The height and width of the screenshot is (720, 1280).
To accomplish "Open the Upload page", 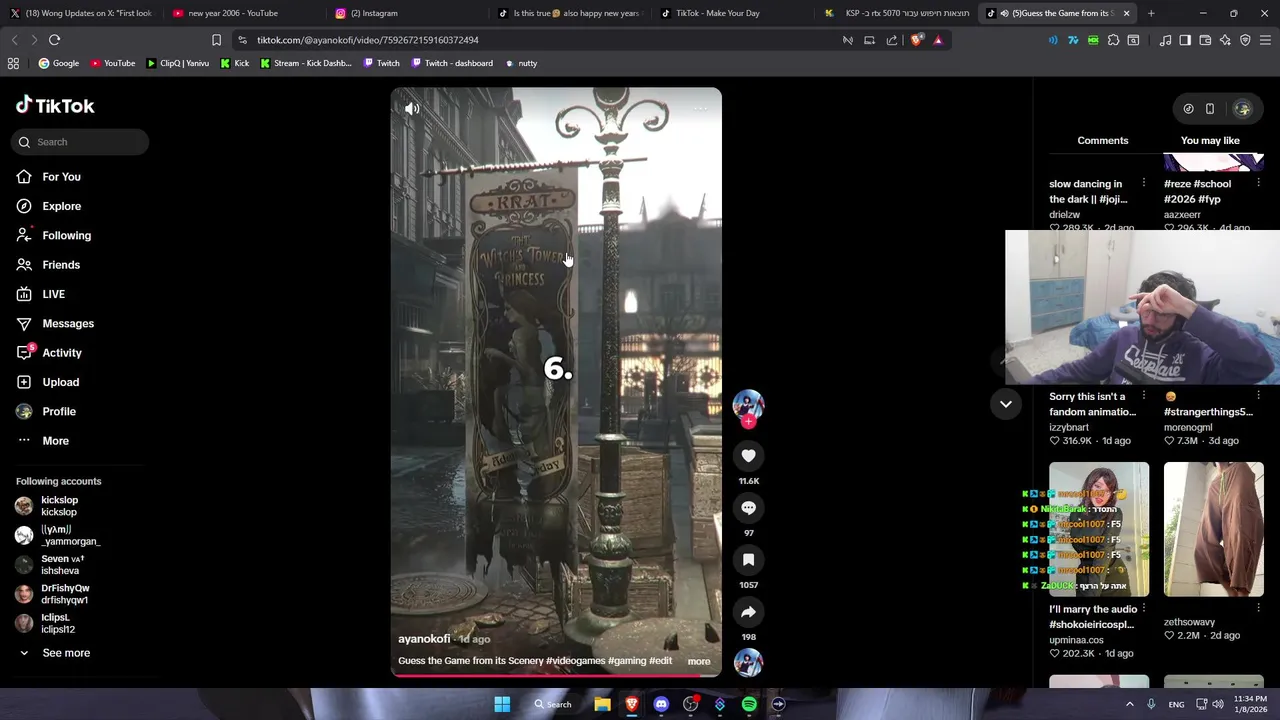I will click(60, 382).
